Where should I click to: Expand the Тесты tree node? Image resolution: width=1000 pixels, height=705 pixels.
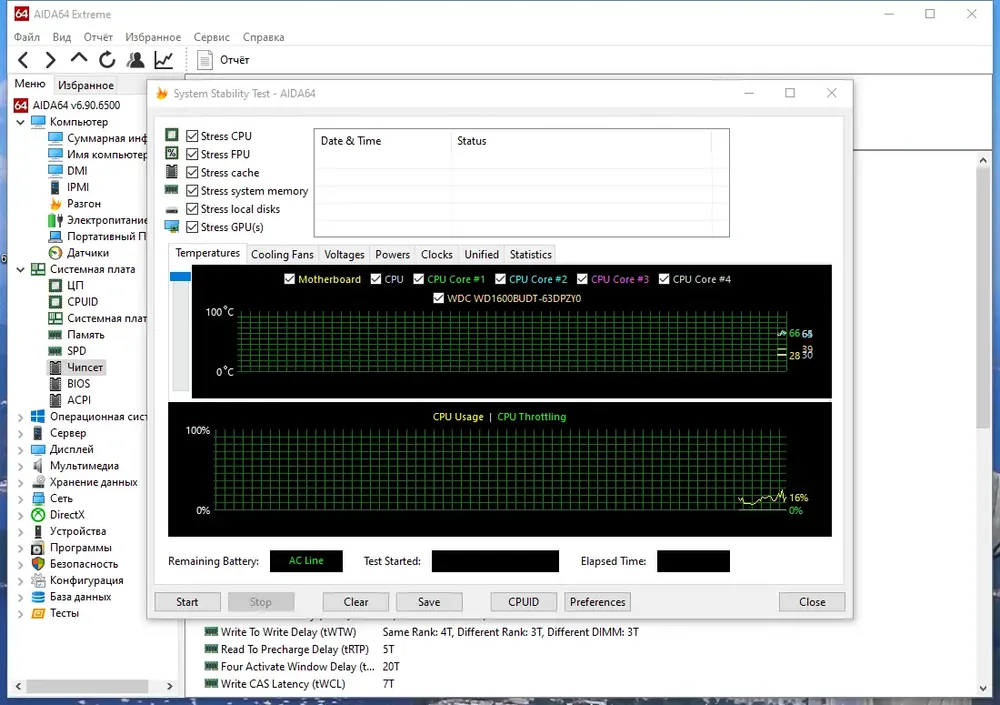point(20,614)
